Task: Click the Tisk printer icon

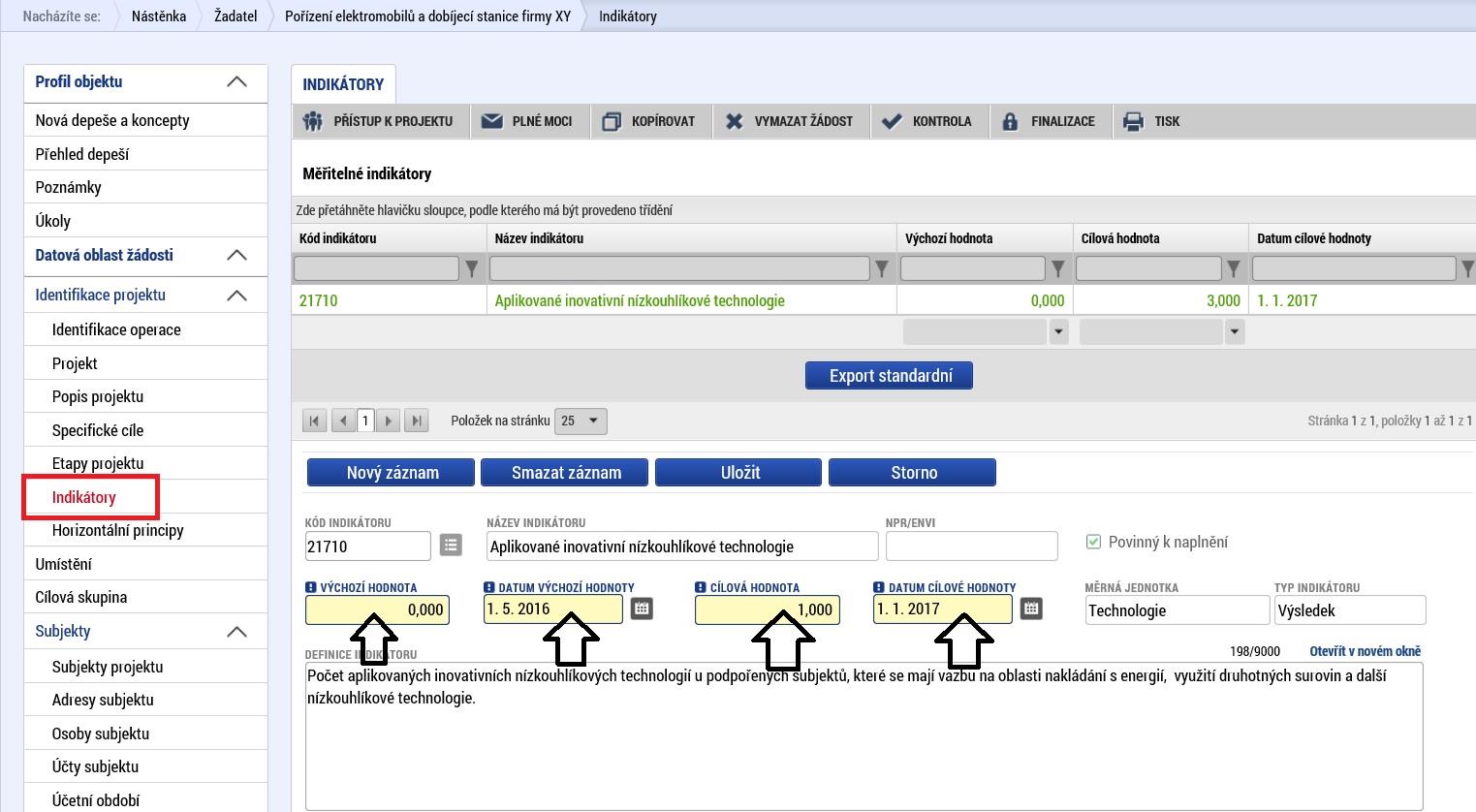Action: coord(1133,121)
